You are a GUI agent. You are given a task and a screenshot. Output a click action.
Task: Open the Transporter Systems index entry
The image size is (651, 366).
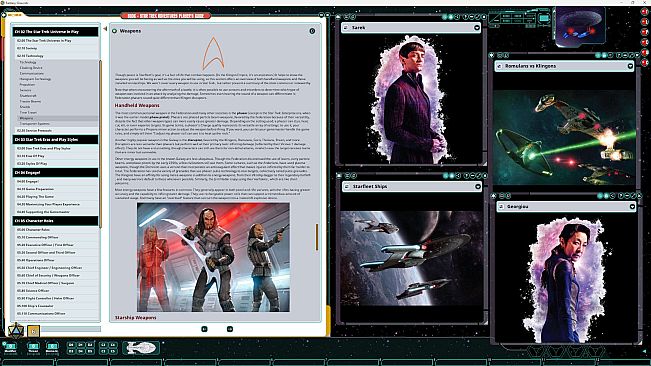[34, 124]
